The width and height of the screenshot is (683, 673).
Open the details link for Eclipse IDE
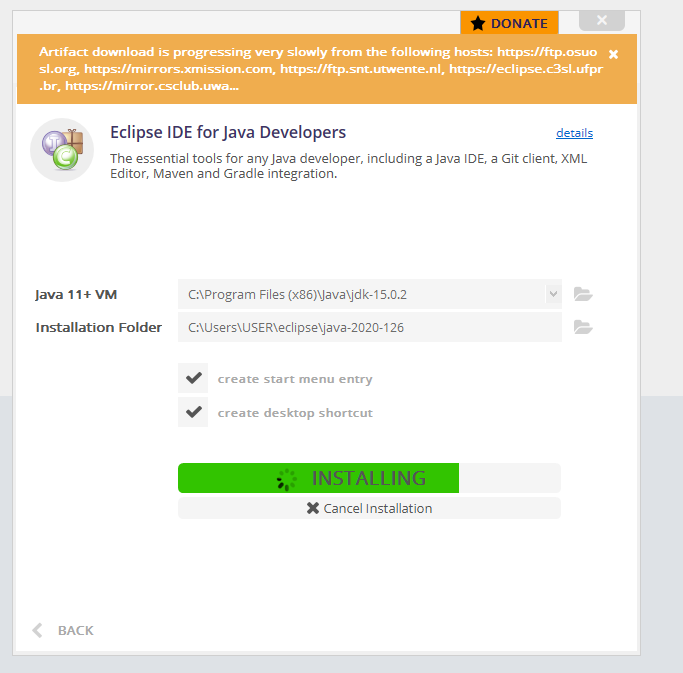click(574, 133)
